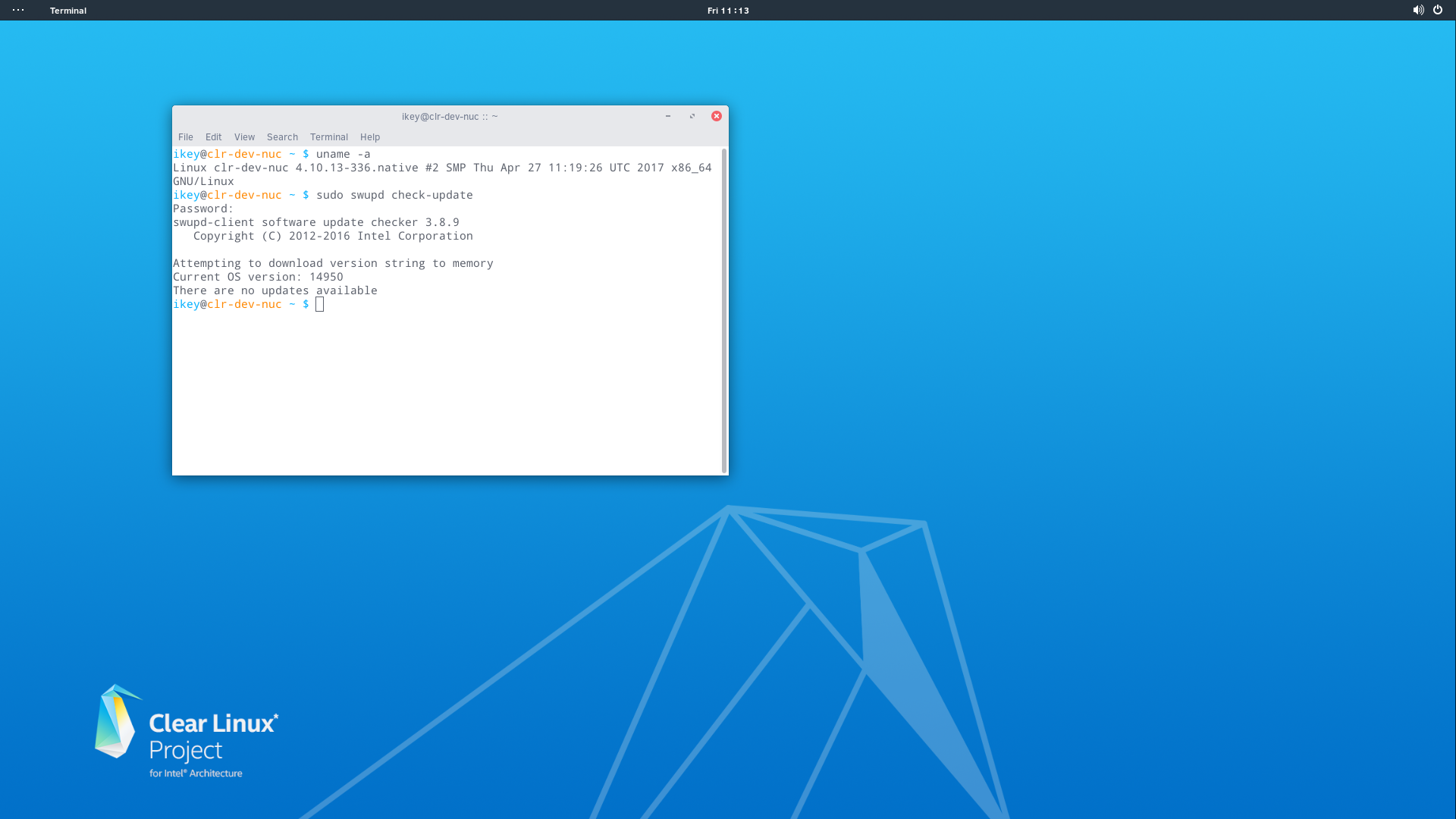Open the activities overview dots icon

point(18,10)
